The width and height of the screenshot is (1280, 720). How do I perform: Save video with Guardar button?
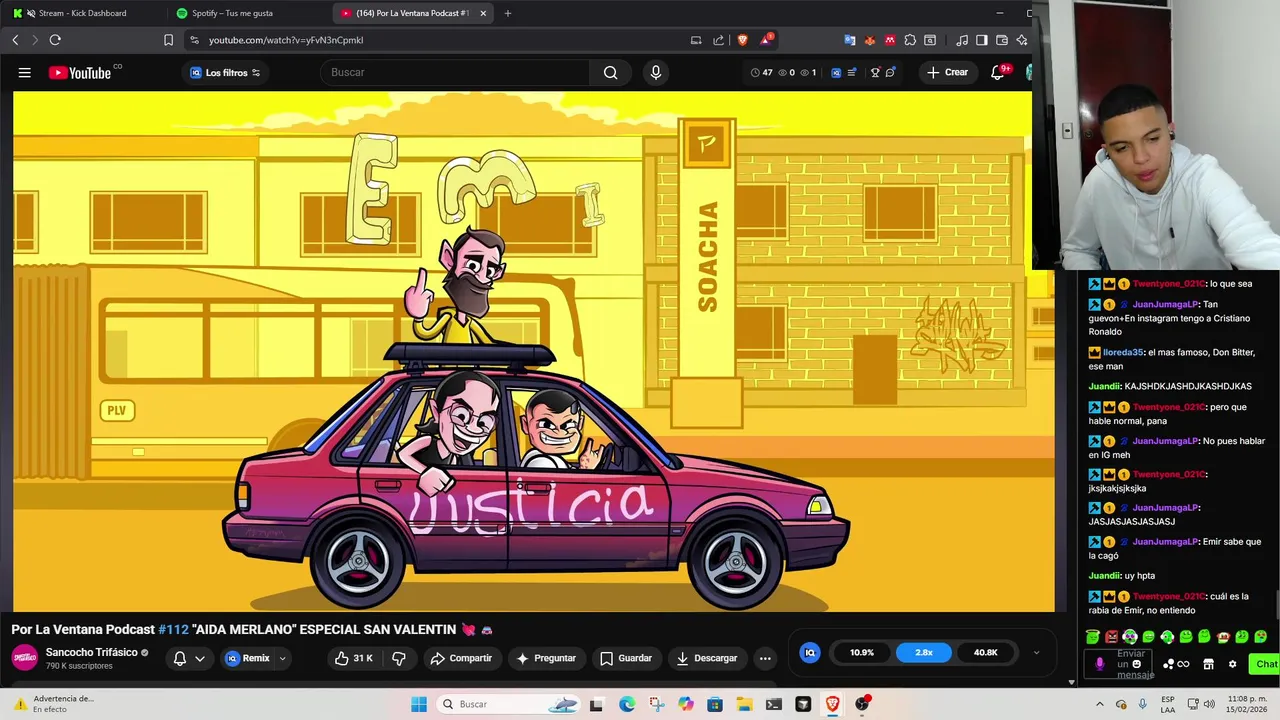point(626,658)
